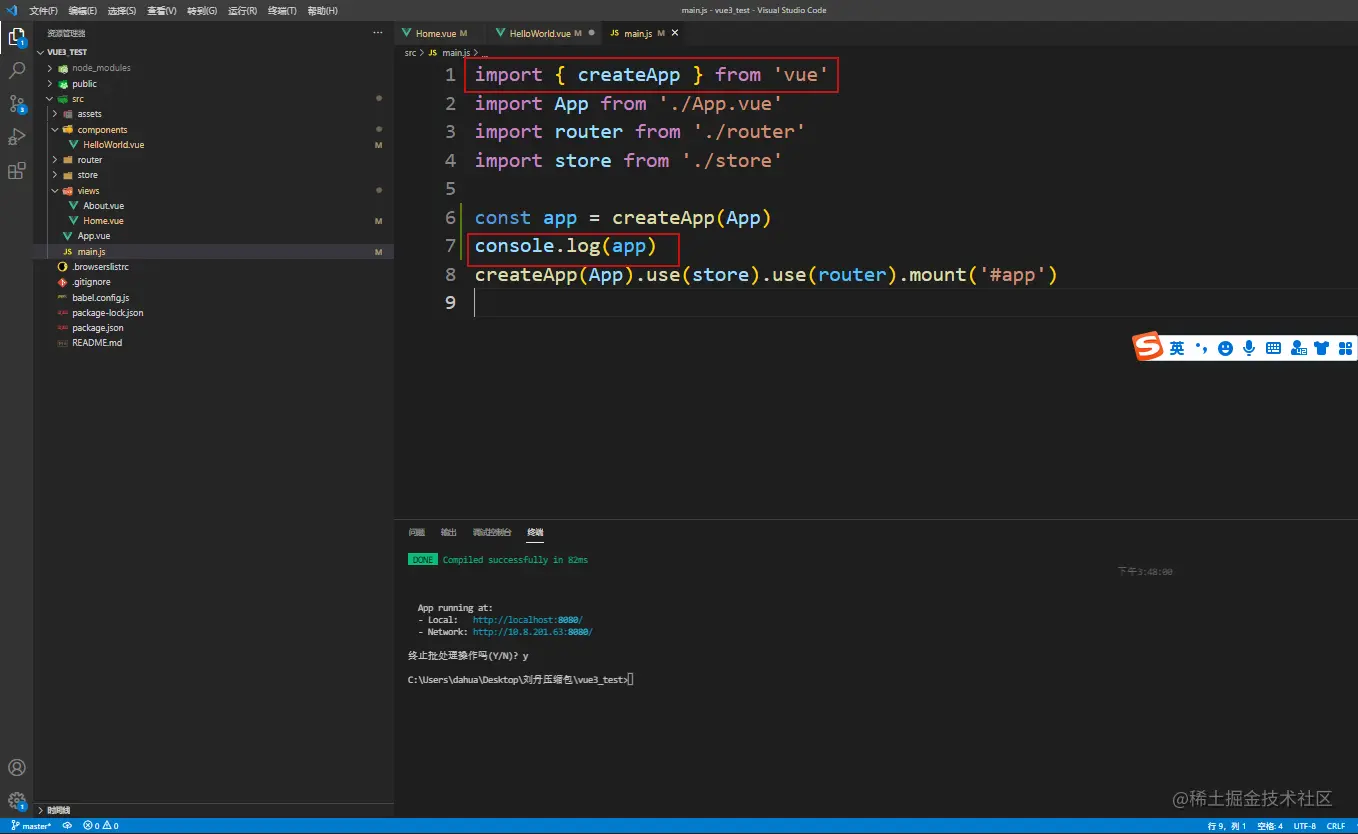Open the skin (shirt) icon on the IME bar
1358x834 pixels.
click(x=1322, y=348)
